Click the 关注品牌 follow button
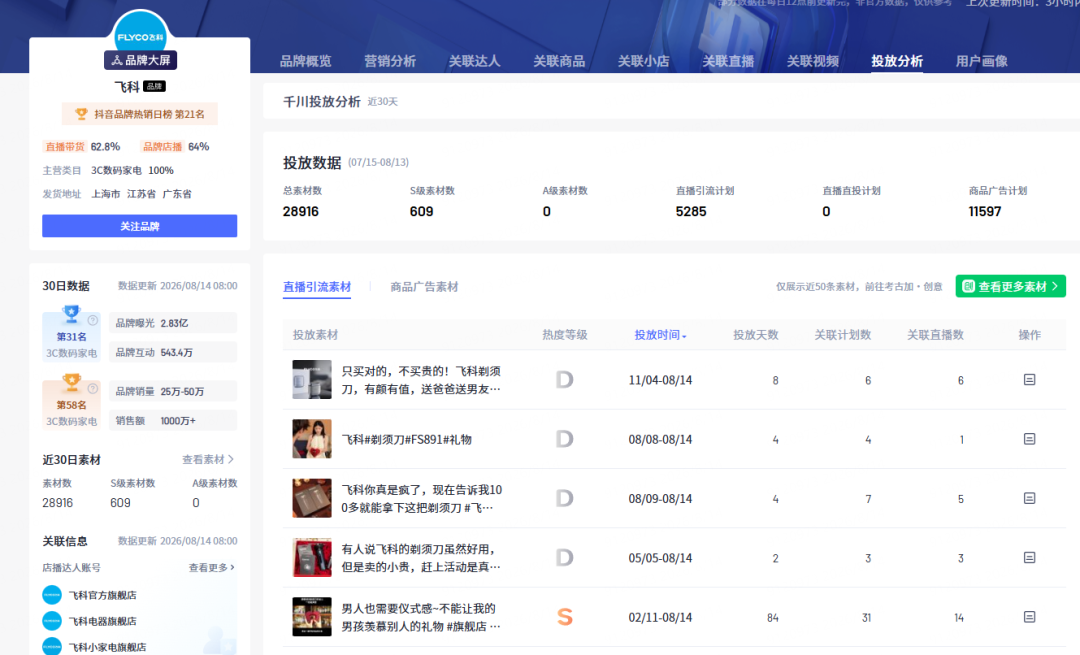This screenshot has width=1080, height=655. point(140,226)
